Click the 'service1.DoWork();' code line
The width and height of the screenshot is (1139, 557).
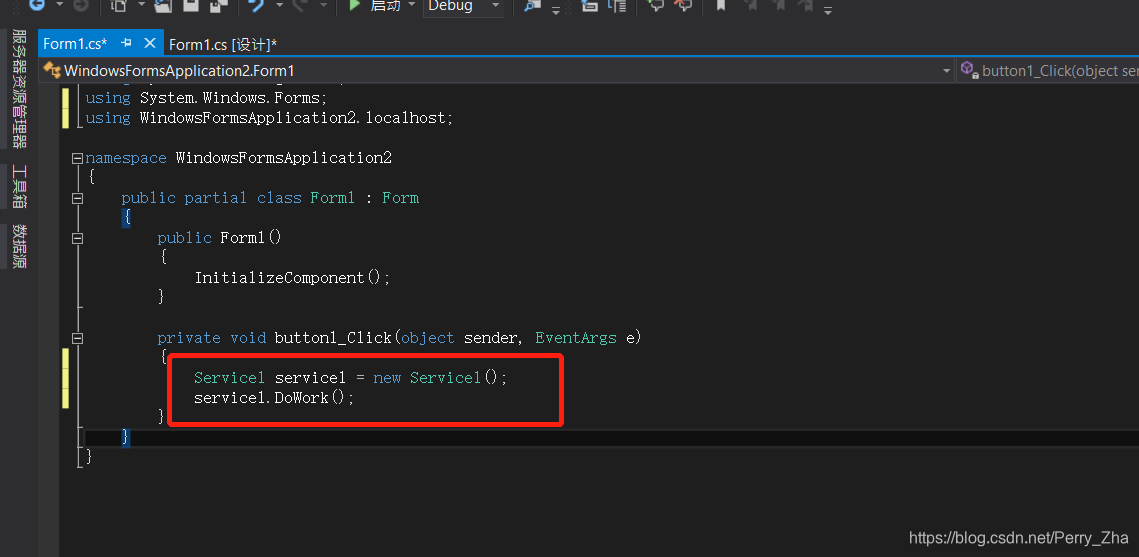point(274,398)
